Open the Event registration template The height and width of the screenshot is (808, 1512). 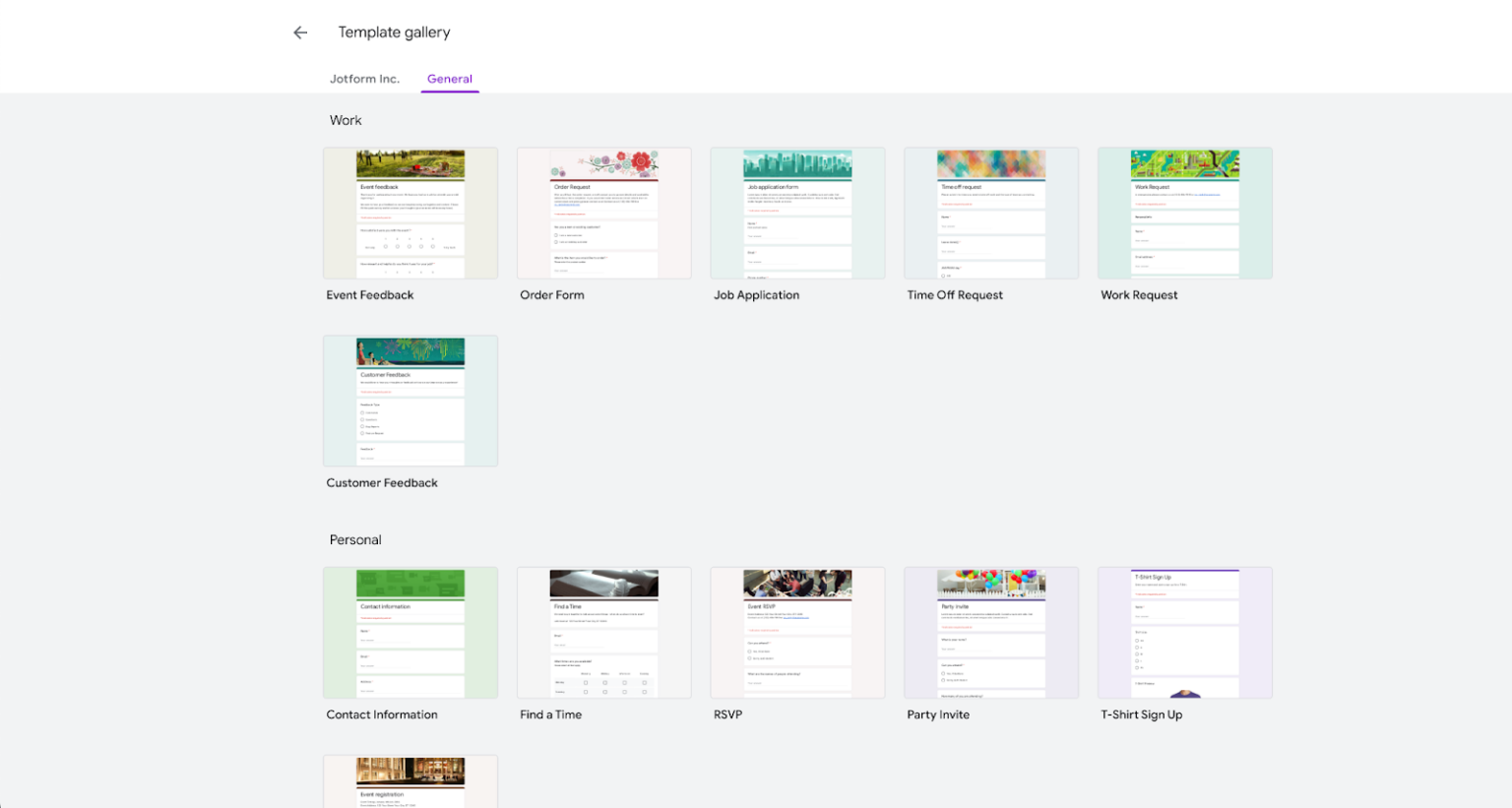409,782
